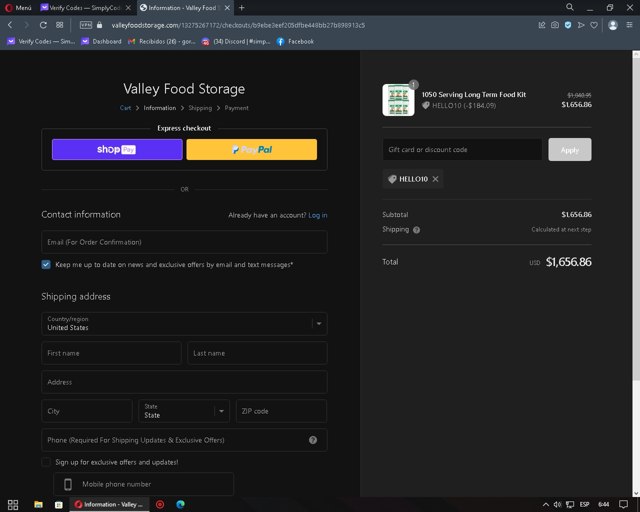Open the Verify Codes bookmark
This screenshot has height=512, width=640.
click(41, 41)
